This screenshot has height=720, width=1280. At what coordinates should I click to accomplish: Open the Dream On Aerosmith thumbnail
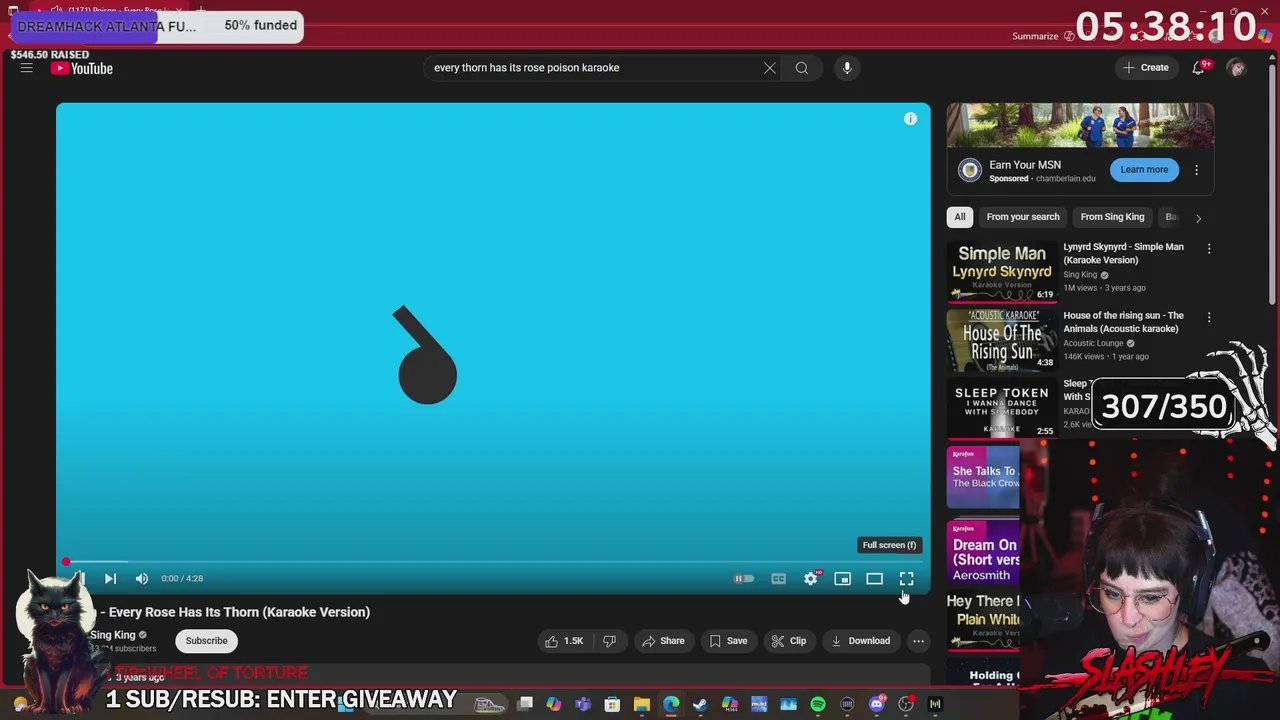[x=983, y=552]
